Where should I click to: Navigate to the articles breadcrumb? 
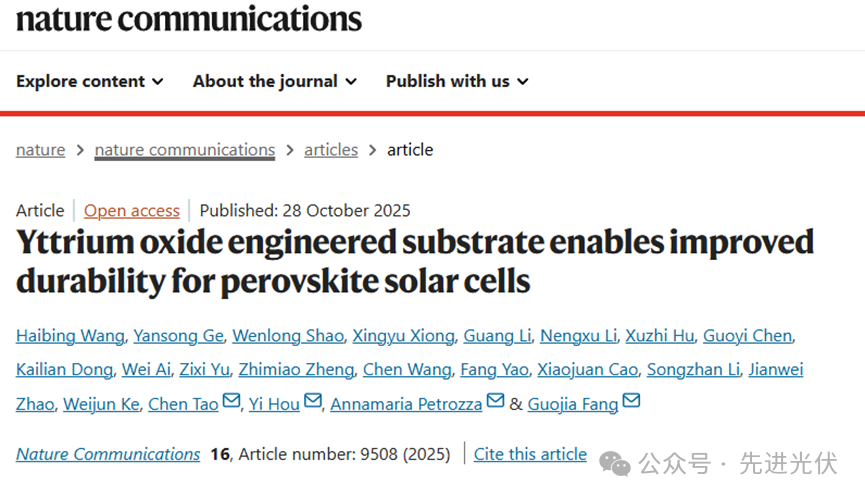[331, 150]
